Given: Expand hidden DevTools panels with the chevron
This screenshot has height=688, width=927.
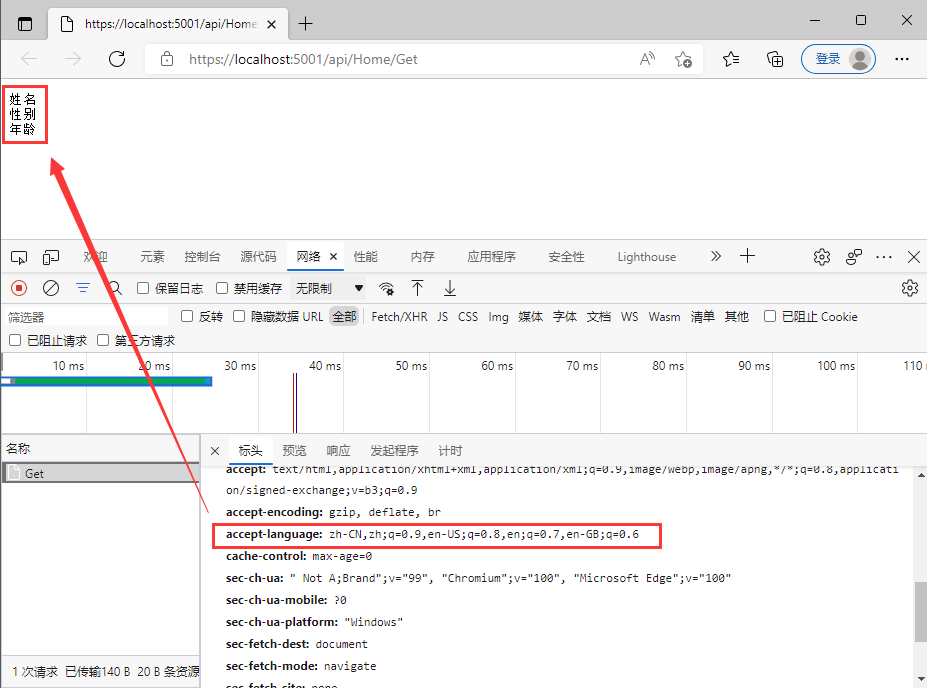Looking at the screenshot, I should [715, 256].
